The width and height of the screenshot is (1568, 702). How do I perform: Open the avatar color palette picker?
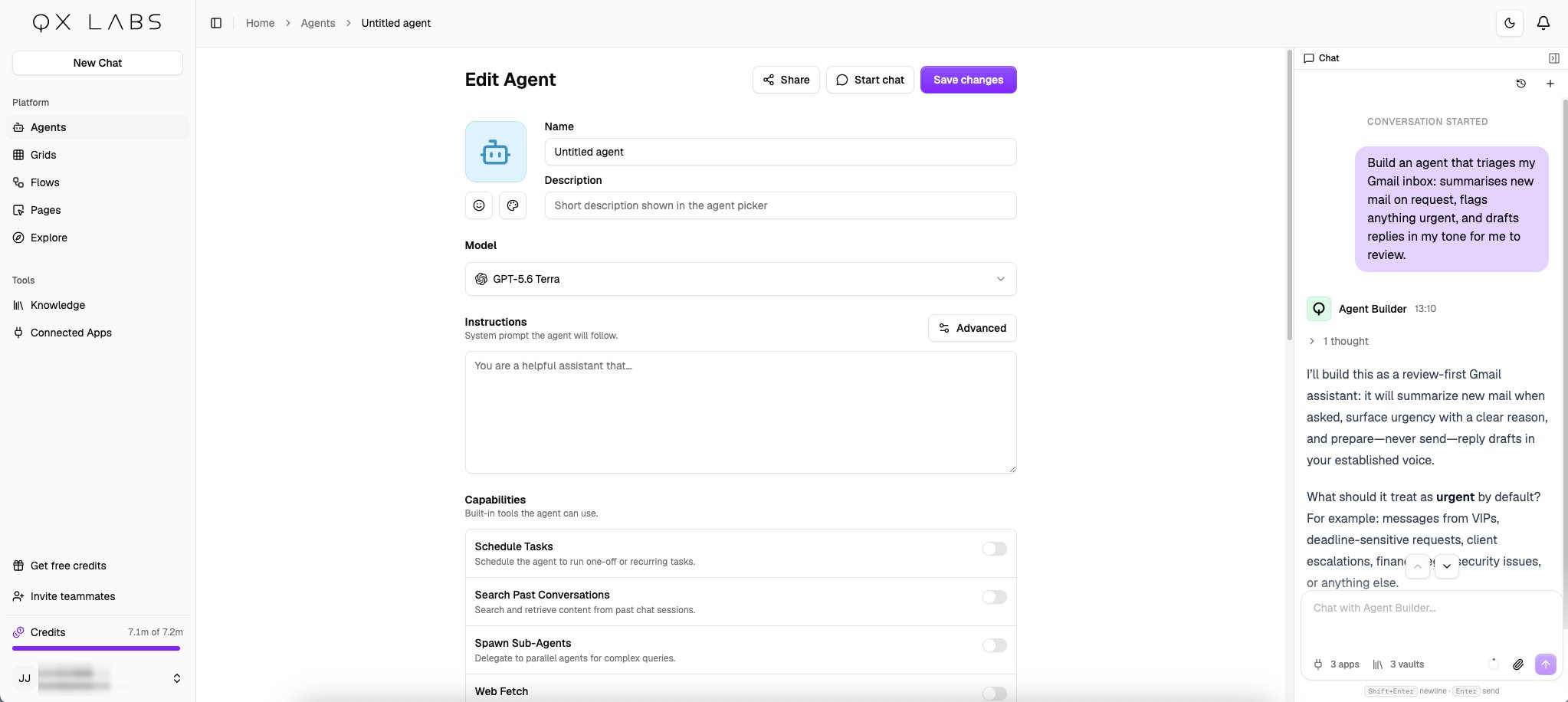(513, 205)
